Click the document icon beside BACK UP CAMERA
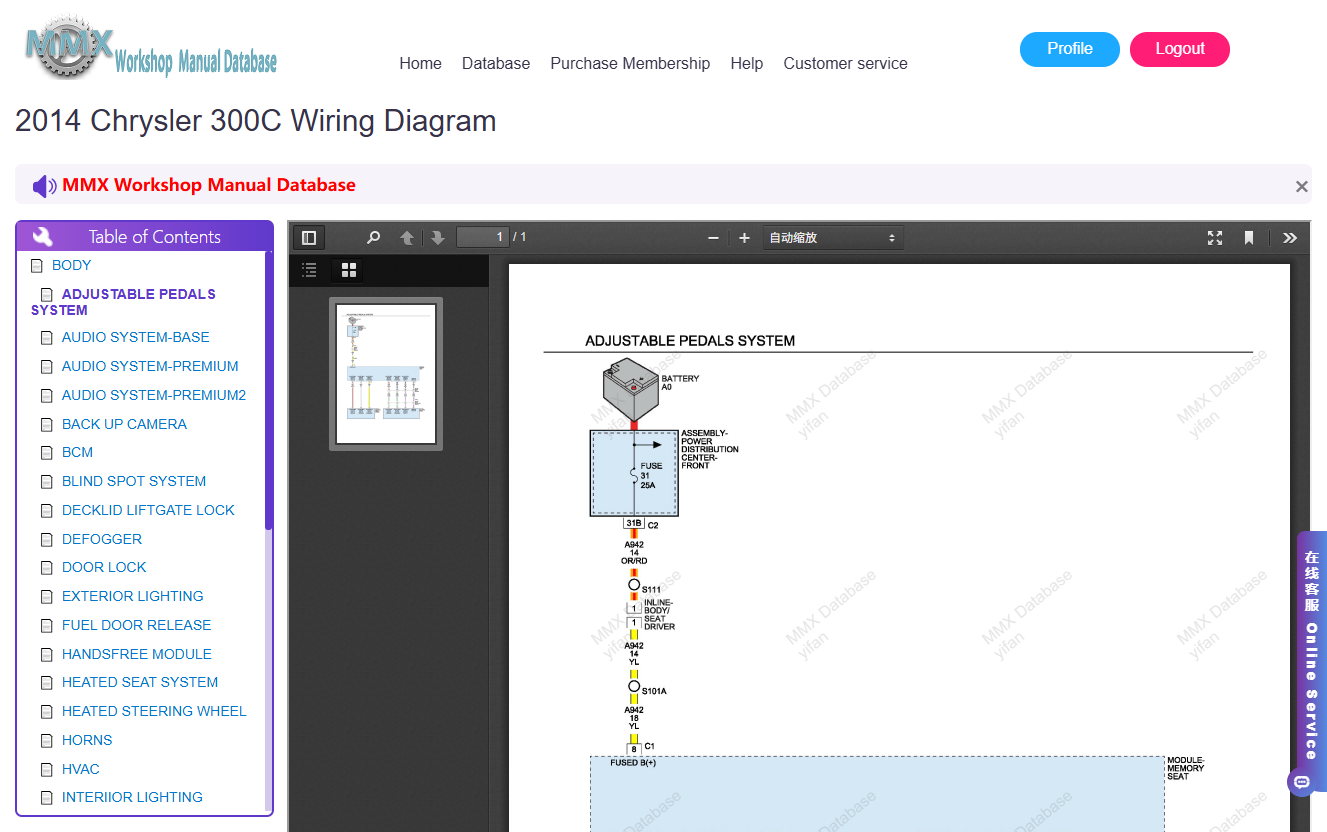The height and width of the screenshot is (832, 1327). (46, 425)
